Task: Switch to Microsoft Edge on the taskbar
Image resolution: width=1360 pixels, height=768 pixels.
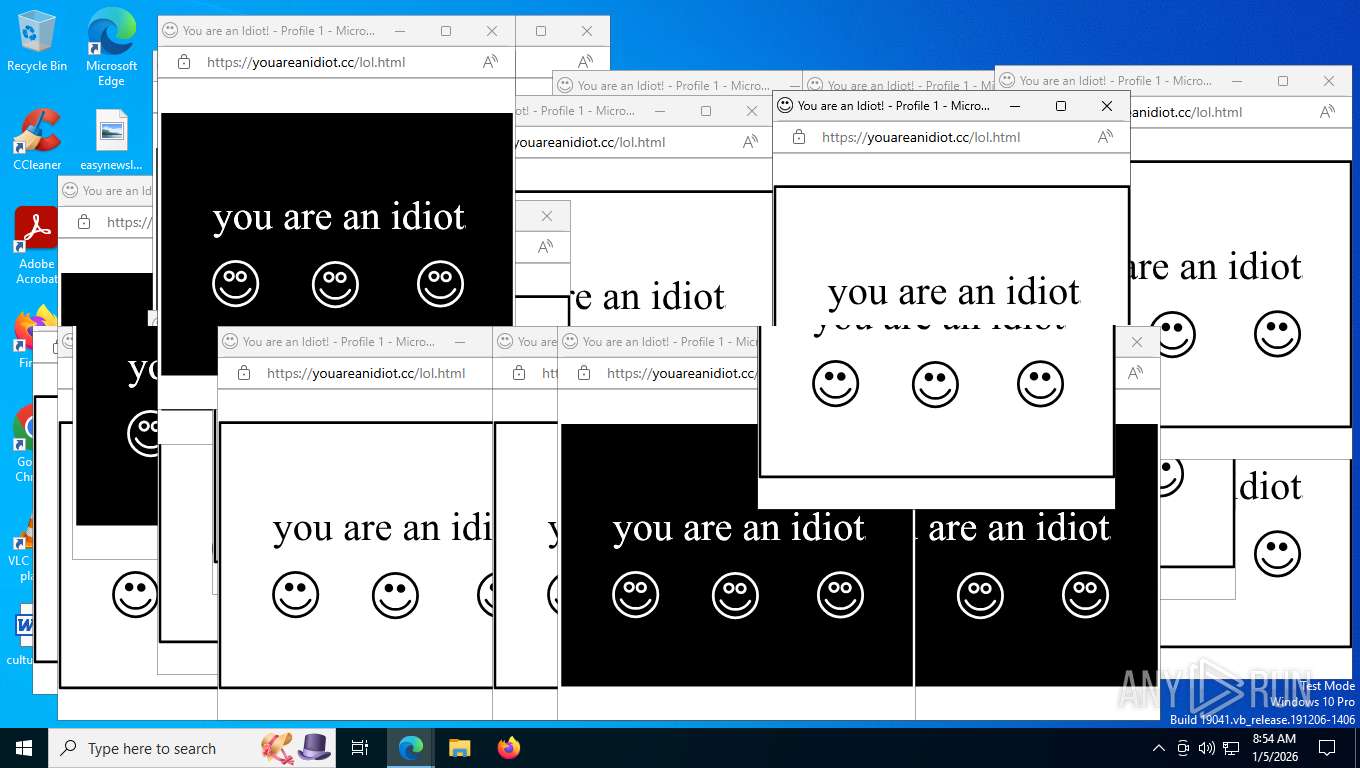Action: click(411, 748)
